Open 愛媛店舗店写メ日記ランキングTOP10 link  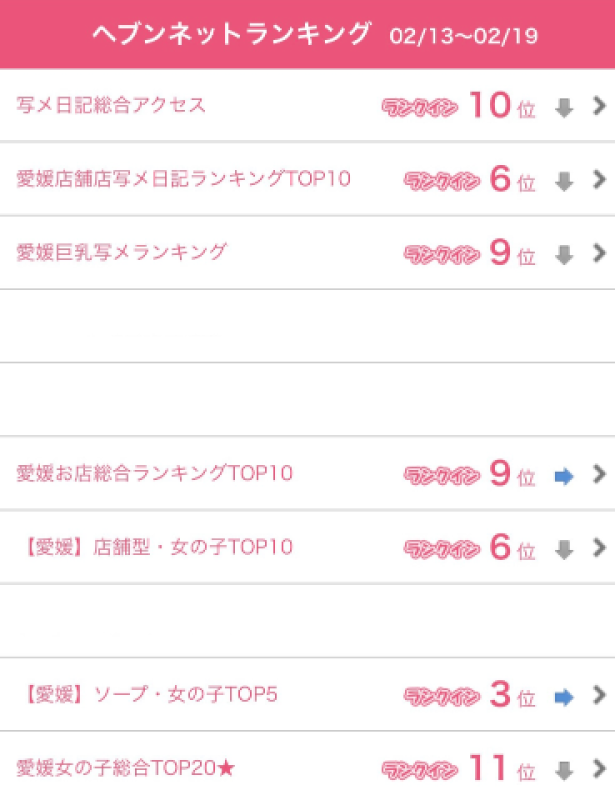[184, 179]
